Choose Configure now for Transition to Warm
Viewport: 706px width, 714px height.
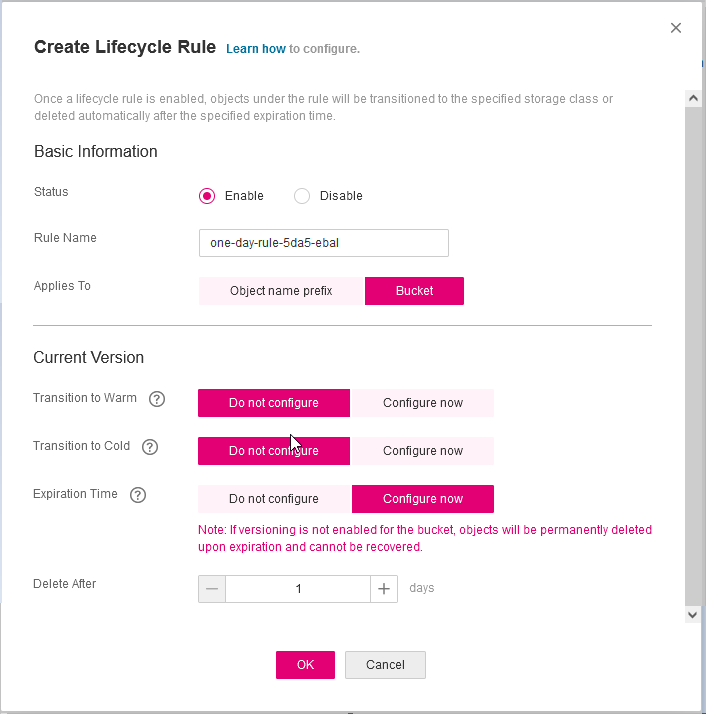[422, 403]
